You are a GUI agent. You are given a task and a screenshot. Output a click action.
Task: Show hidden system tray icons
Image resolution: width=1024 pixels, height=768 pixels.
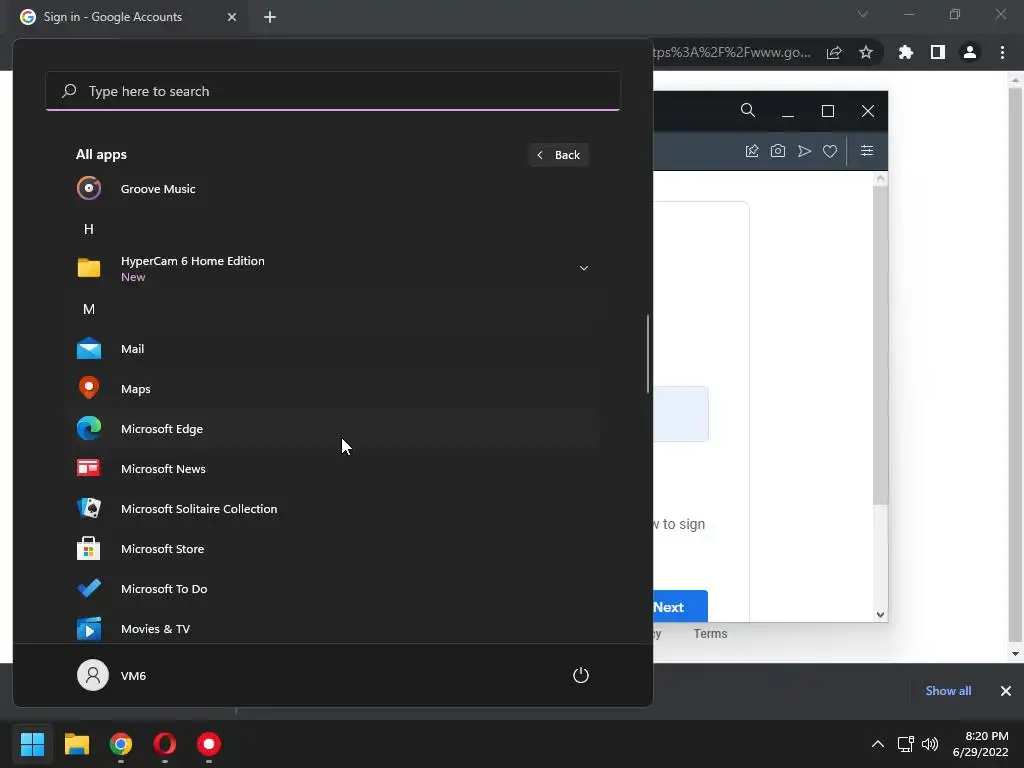click(878, 744)
